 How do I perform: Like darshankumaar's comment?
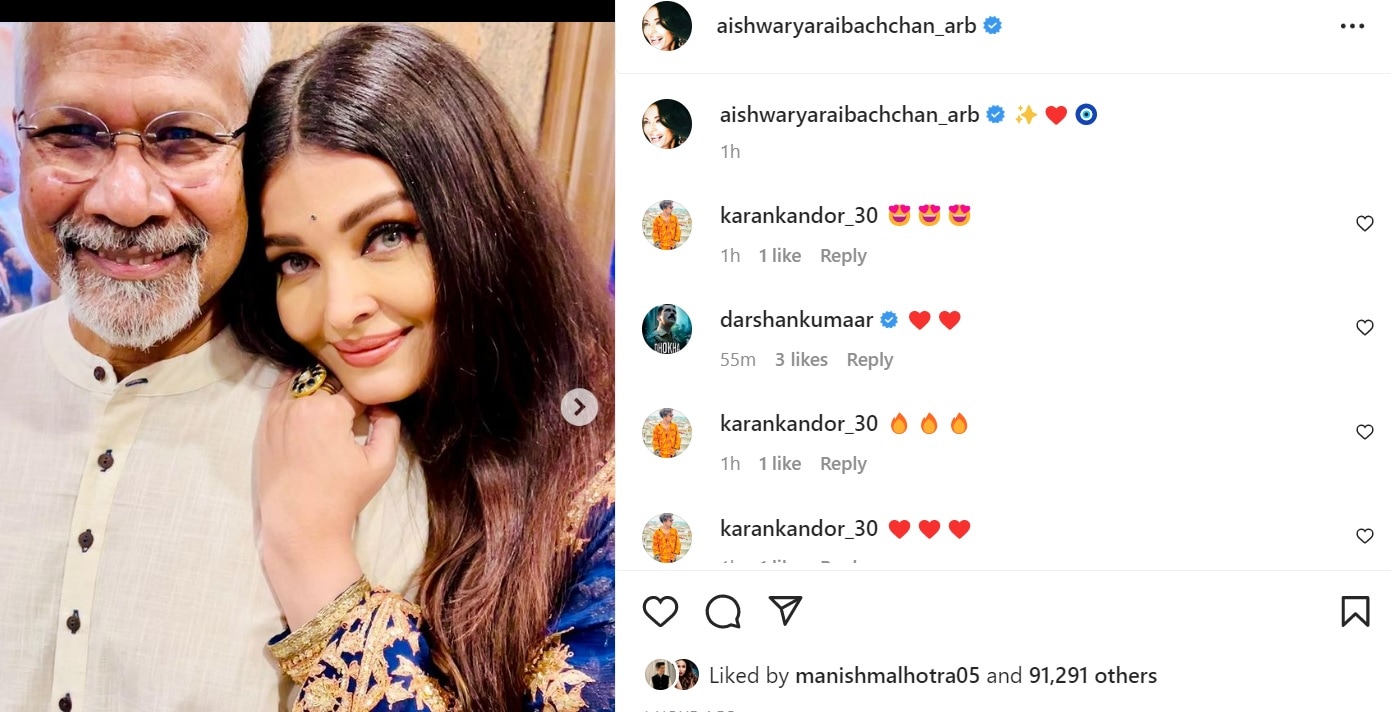[1364, 328]
